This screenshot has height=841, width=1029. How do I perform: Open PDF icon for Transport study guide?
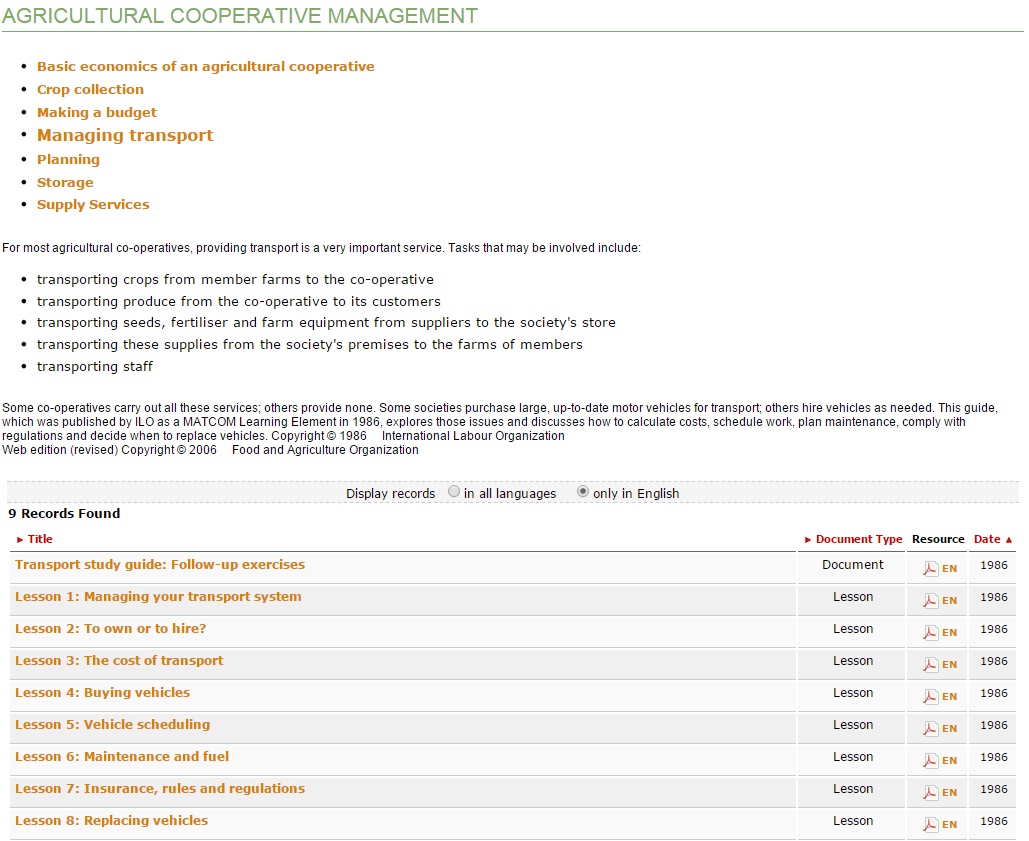[x=930, y=568]
